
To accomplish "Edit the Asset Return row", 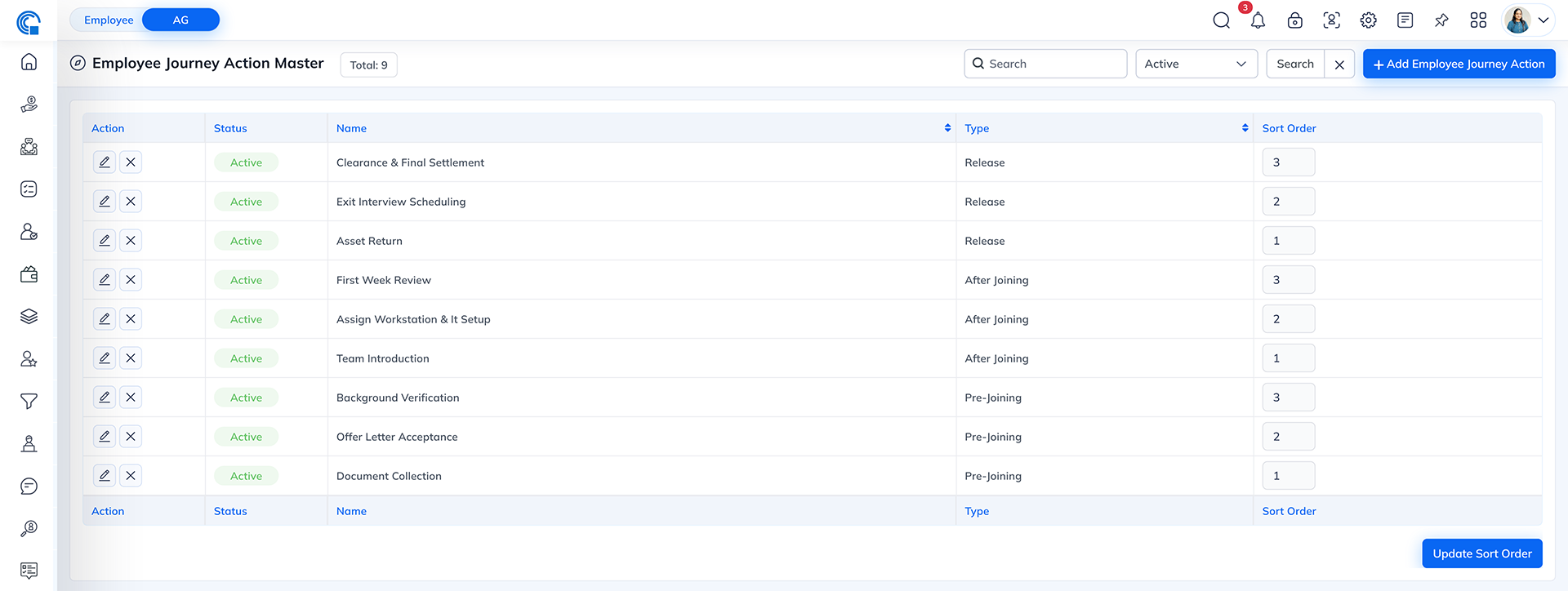I will (x=105, y=241).
